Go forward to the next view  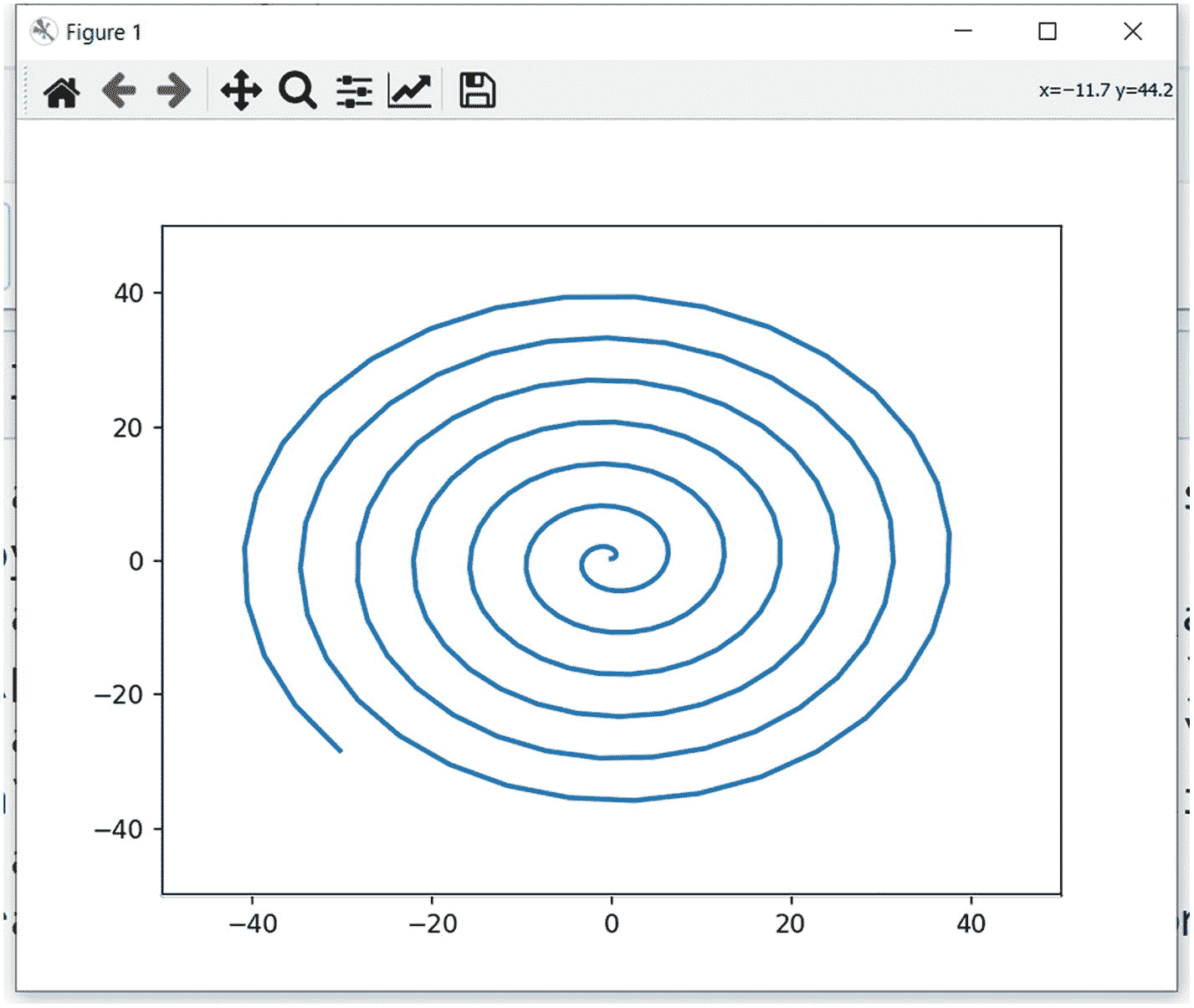click(x=174, y=90)
